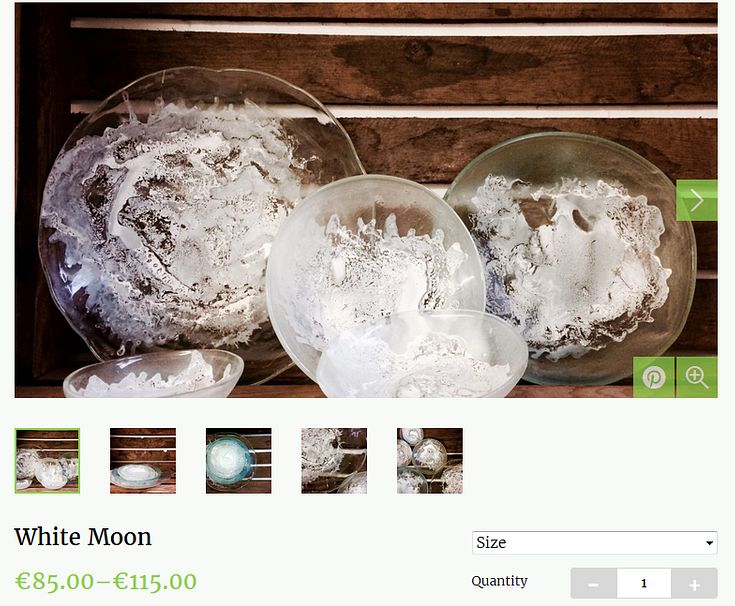
Task: Click the €85.00–€115.00 price text
Action: [106, 581]
